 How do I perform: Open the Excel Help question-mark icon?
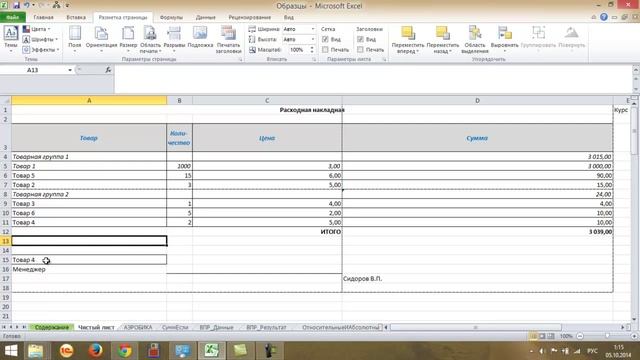[x=604, y=17]
